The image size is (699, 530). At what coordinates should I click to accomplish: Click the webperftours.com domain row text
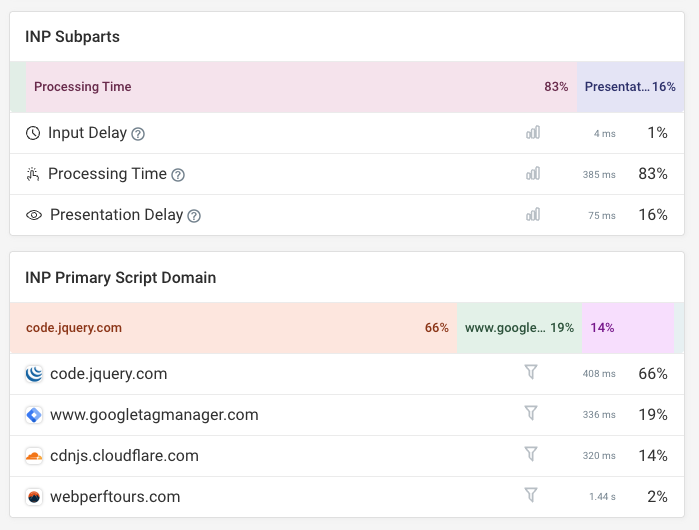[x=115, y=497]
